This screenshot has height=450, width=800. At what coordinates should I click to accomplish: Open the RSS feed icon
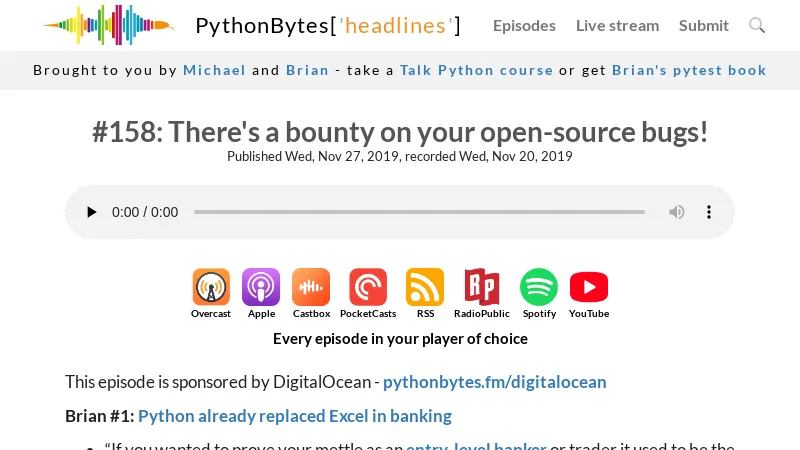[x=425, y=288]
